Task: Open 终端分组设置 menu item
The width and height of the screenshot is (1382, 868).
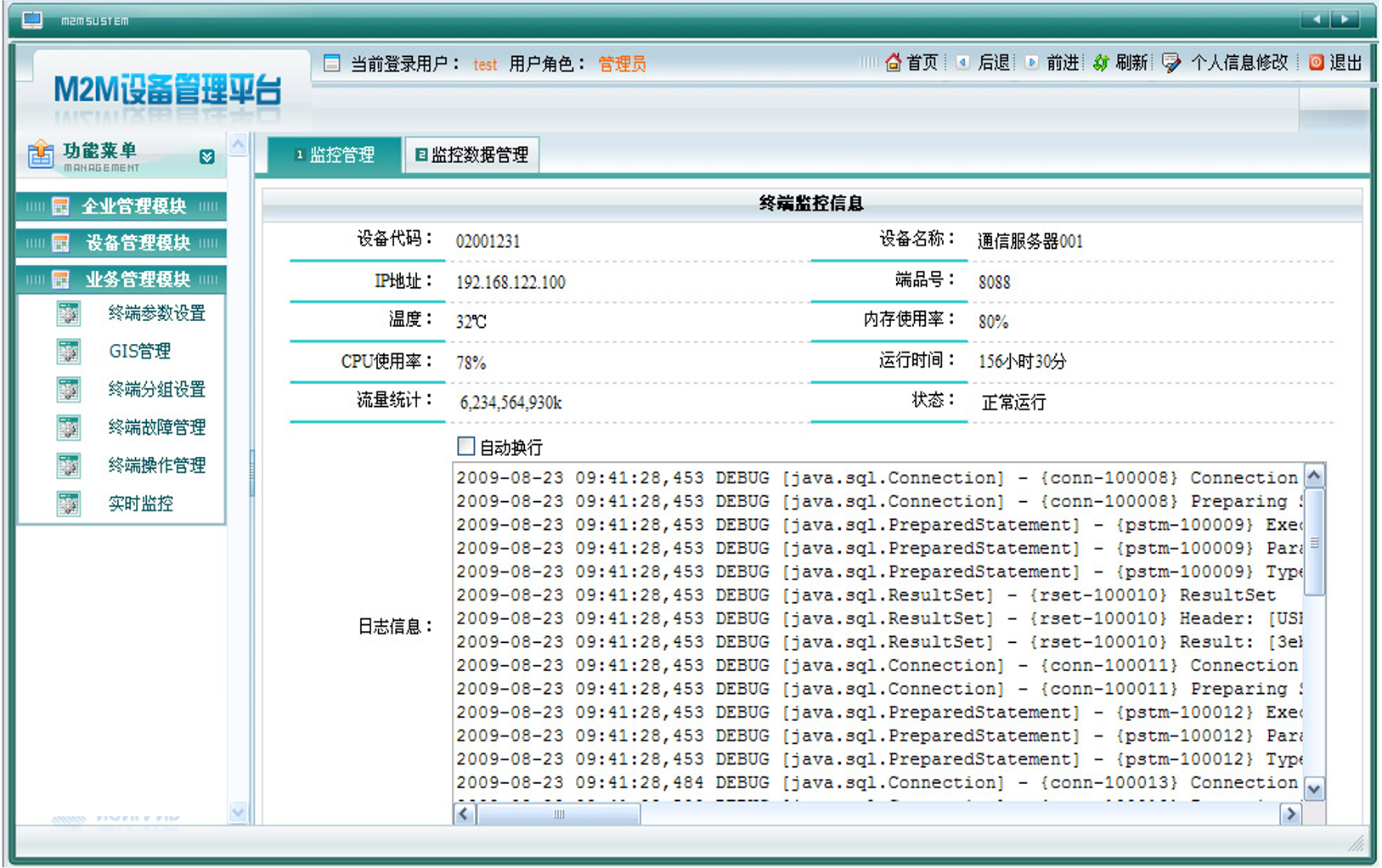Action: click(x=157, y=389)
